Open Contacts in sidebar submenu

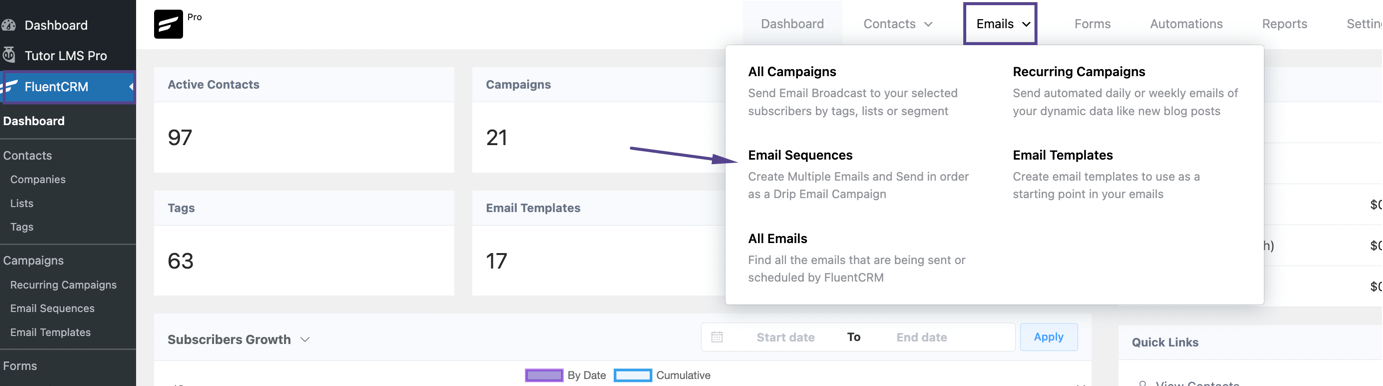(x=28, y=155)
